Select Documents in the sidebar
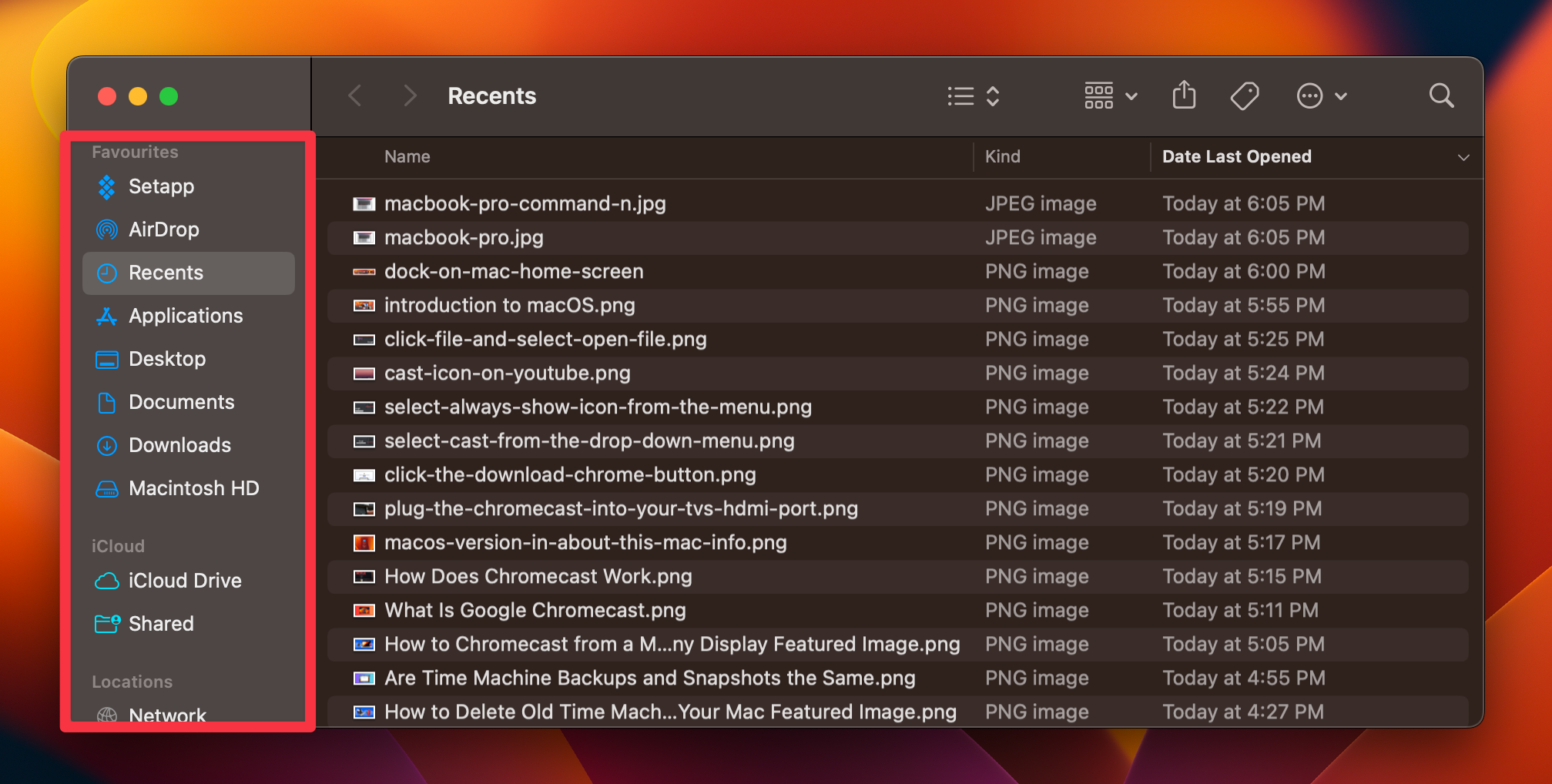 tap(181, 402)
